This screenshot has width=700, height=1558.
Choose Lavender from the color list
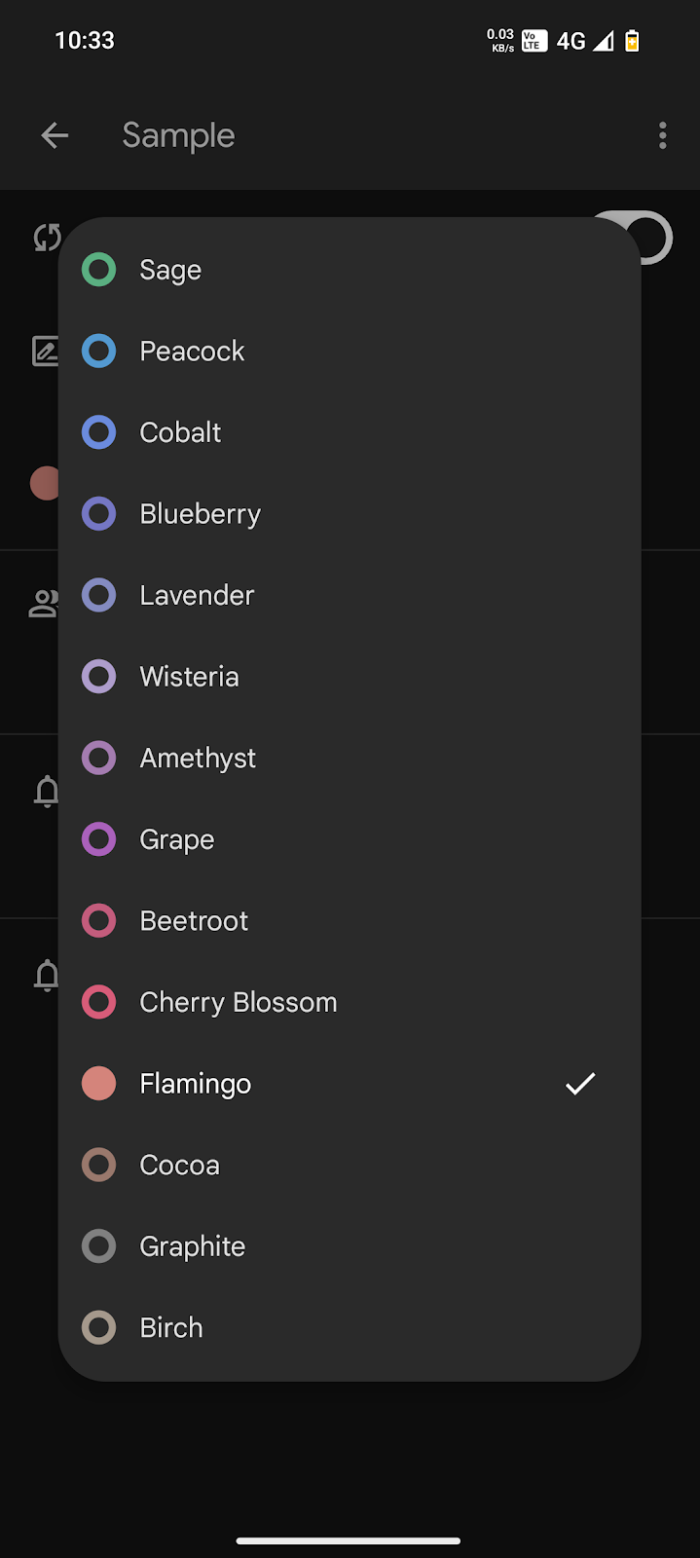197,595
